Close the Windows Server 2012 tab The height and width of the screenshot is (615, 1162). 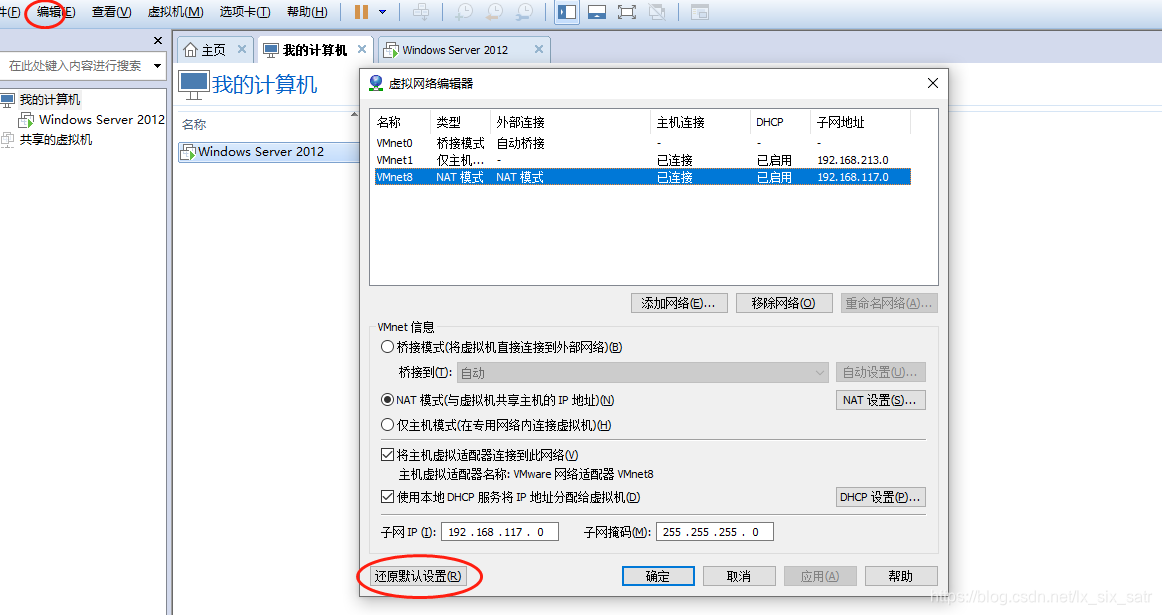click(539, 49)
